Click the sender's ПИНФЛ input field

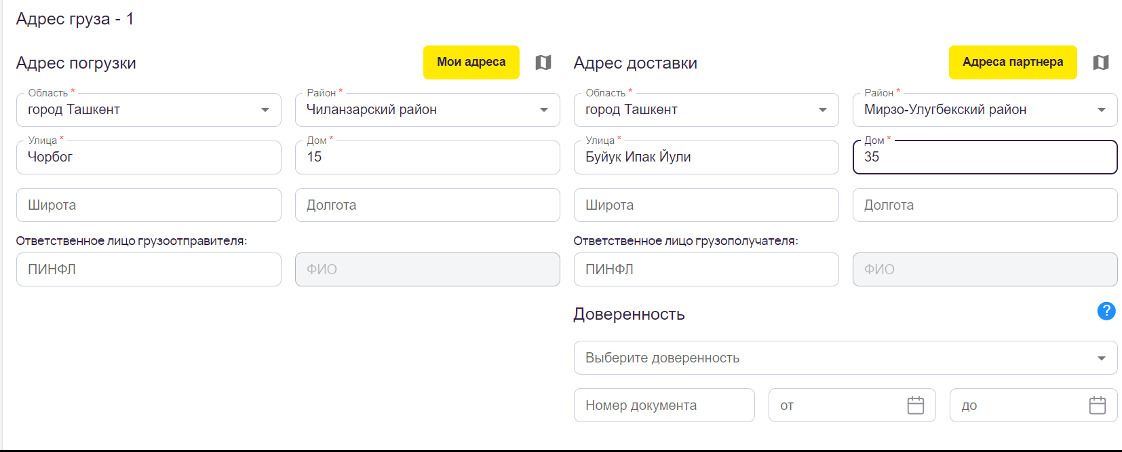pyautogui.click(x=149, y=270)
